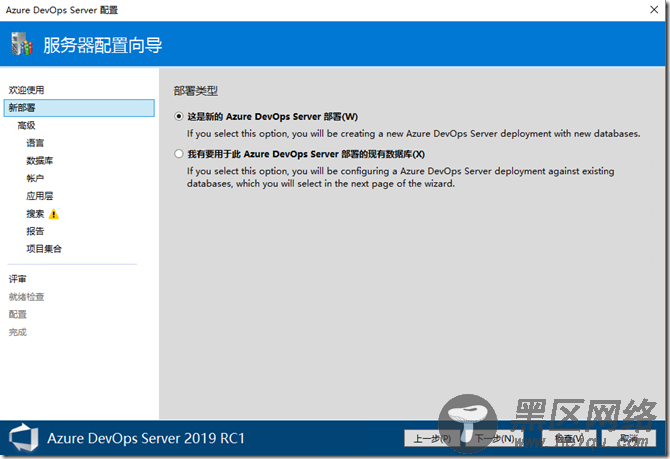Click 服务器配置向导 title text

pos(103,45)
